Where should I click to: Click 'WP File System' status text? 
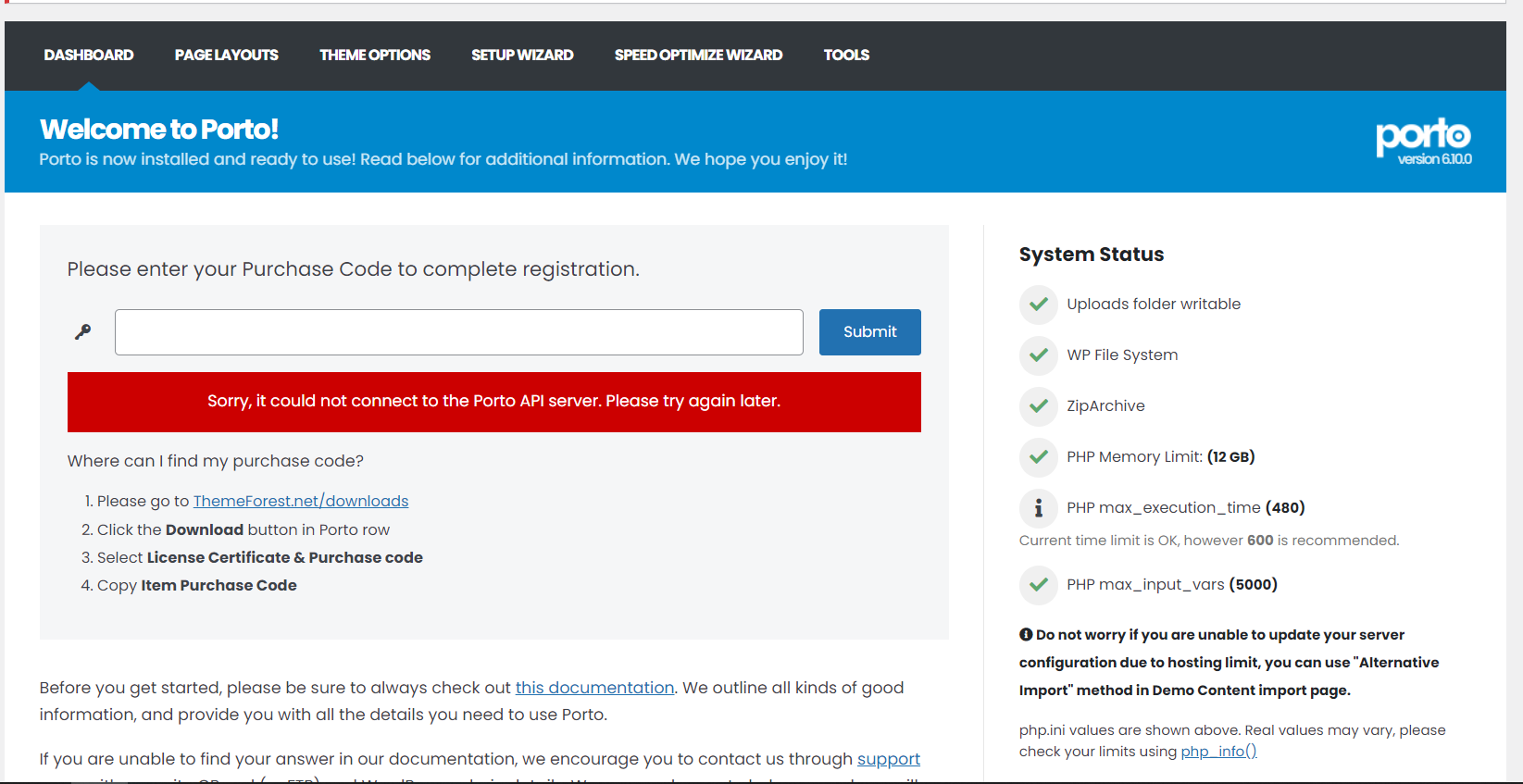(x=1122, y=355)
